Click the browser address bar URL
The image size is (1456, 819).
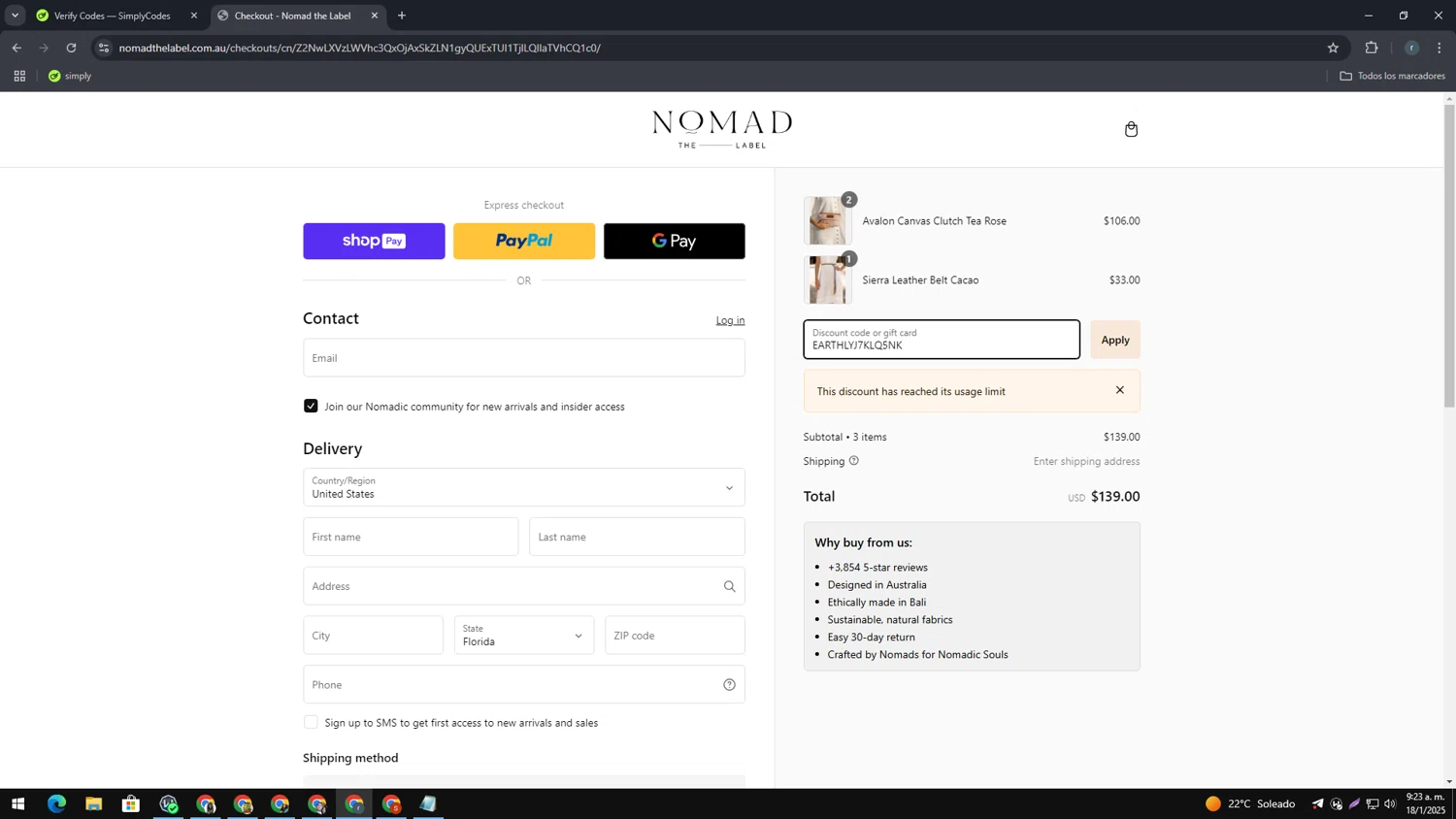point(359,48)
